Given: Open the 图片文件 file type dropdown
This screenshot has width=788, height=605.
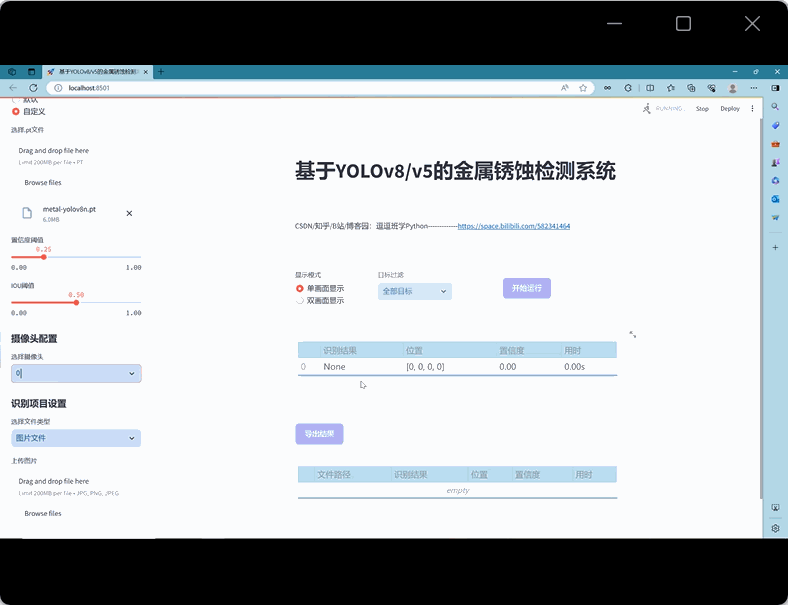Looking at the screenshot, I should tap(76, 438).
